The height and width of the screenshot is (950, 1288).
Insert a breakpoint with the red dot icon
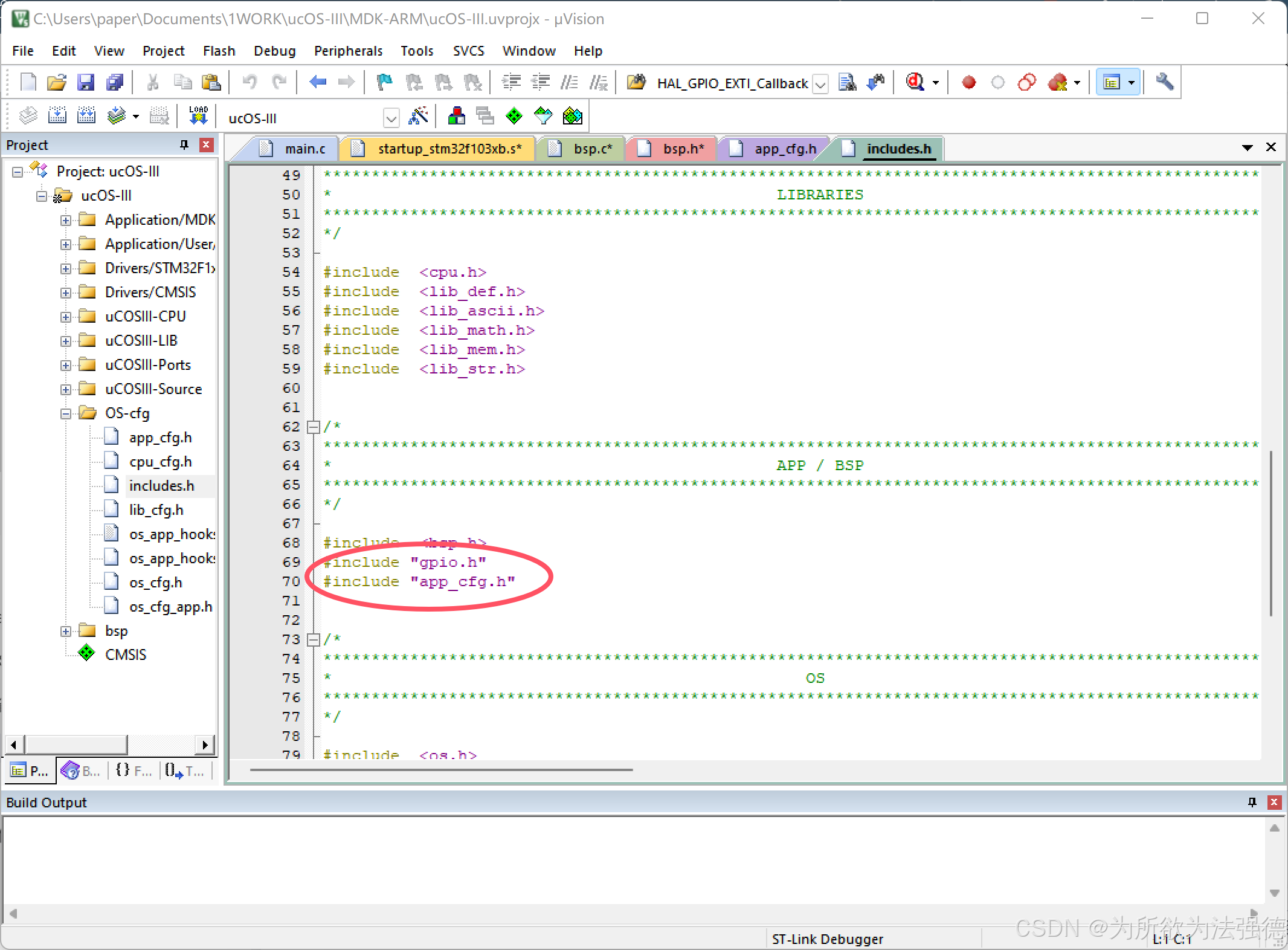click(x=968, y=82)
